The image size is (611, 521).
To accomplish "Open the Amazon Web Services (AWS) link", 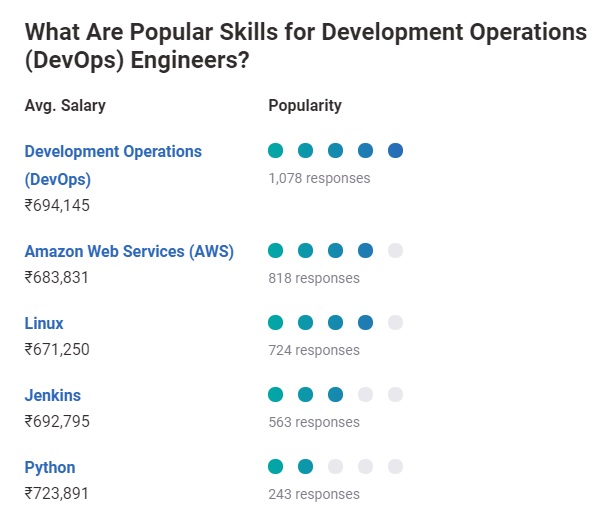I will [129, 252].
